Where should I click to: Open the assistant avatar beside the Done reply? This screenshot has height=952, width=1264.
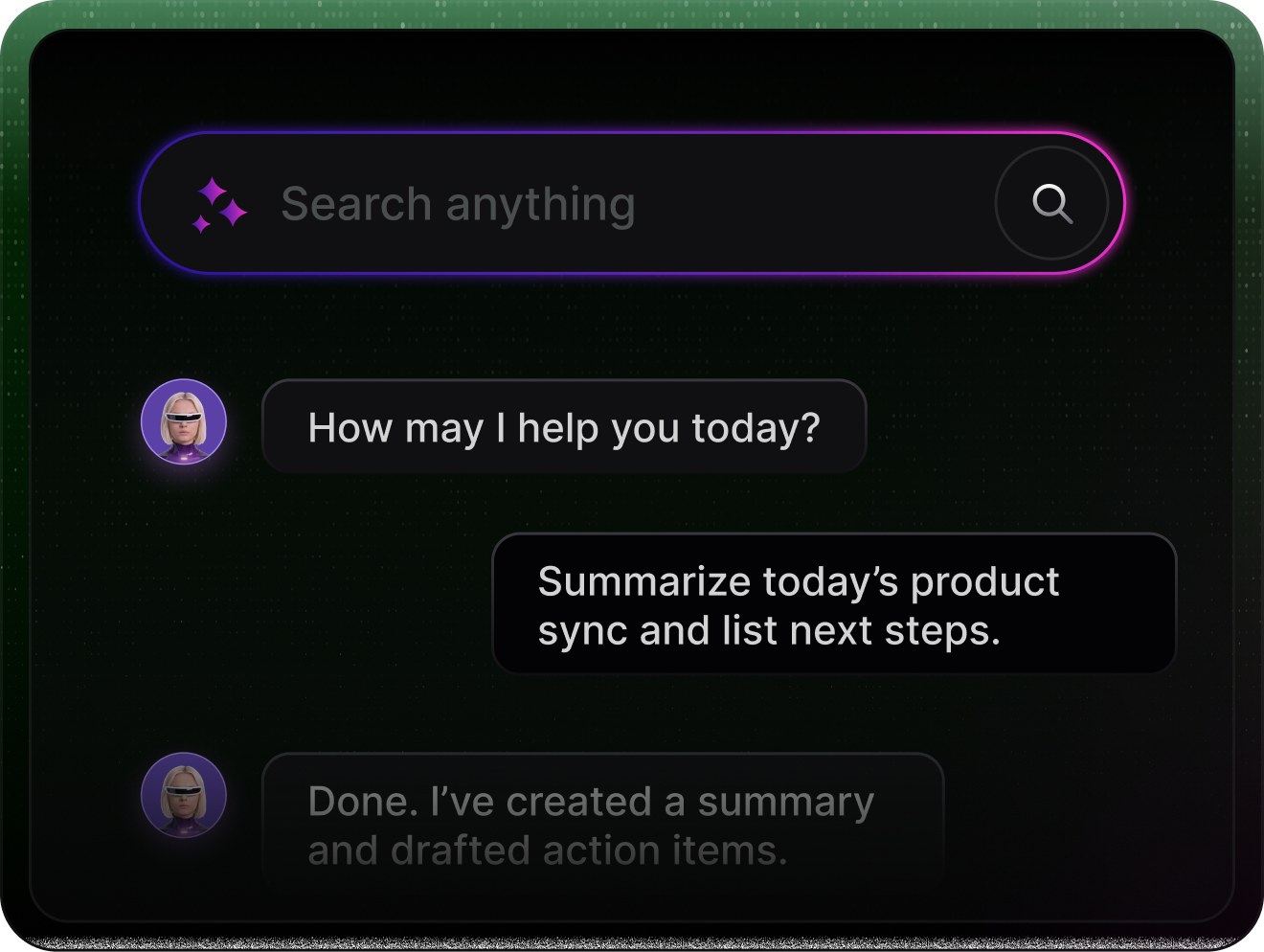(x=184, y=795)
